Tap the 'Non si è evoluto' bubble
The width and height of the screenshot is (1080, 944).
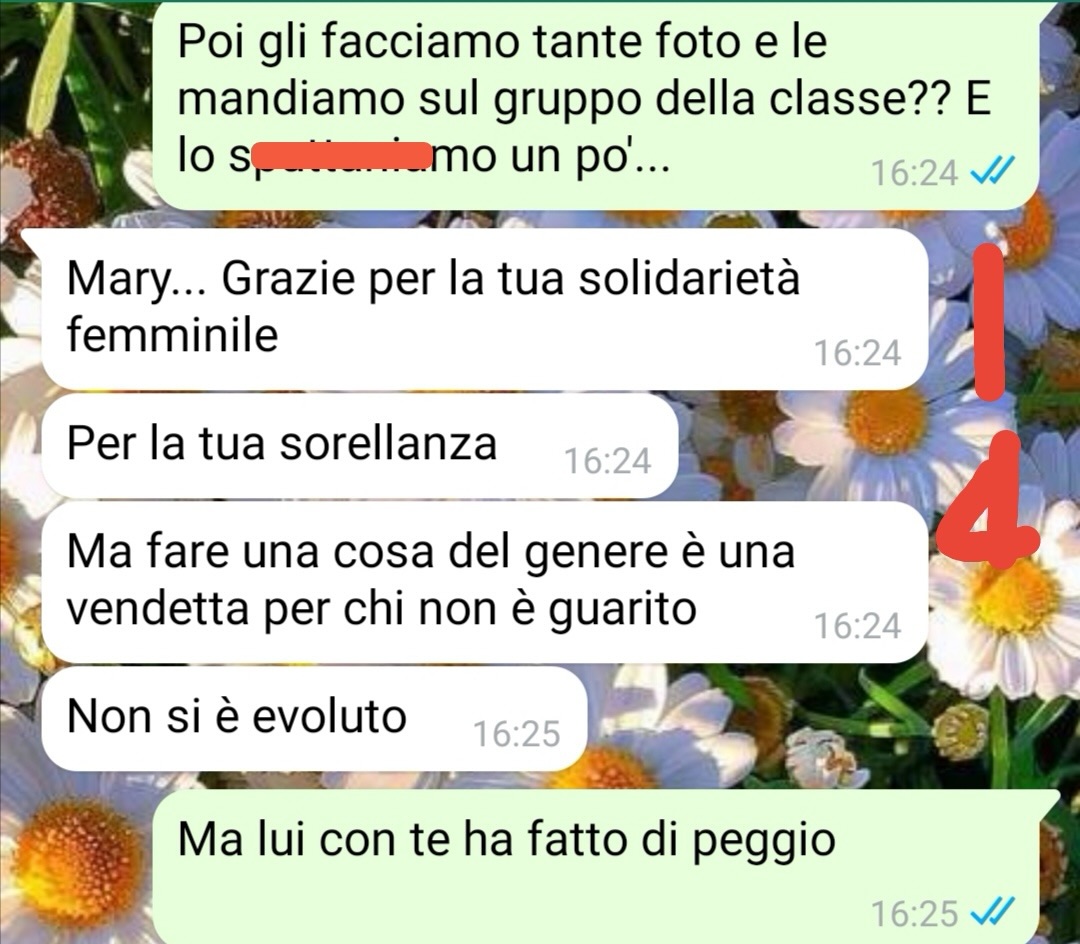click(x=314, y=718)
